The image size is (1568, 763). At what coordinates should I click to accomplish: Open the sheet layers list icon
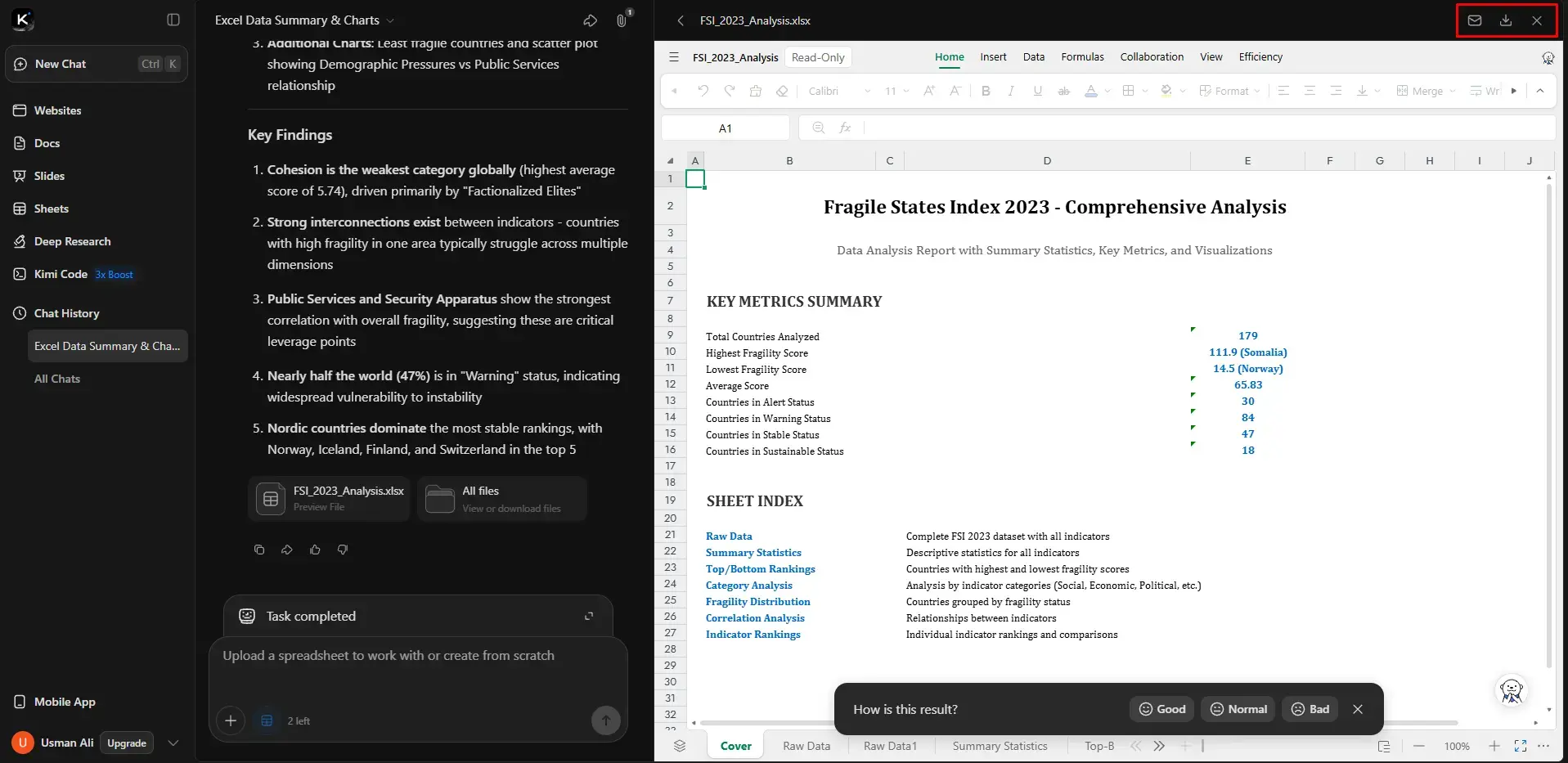pyautogui.click(x=679, y=746)
